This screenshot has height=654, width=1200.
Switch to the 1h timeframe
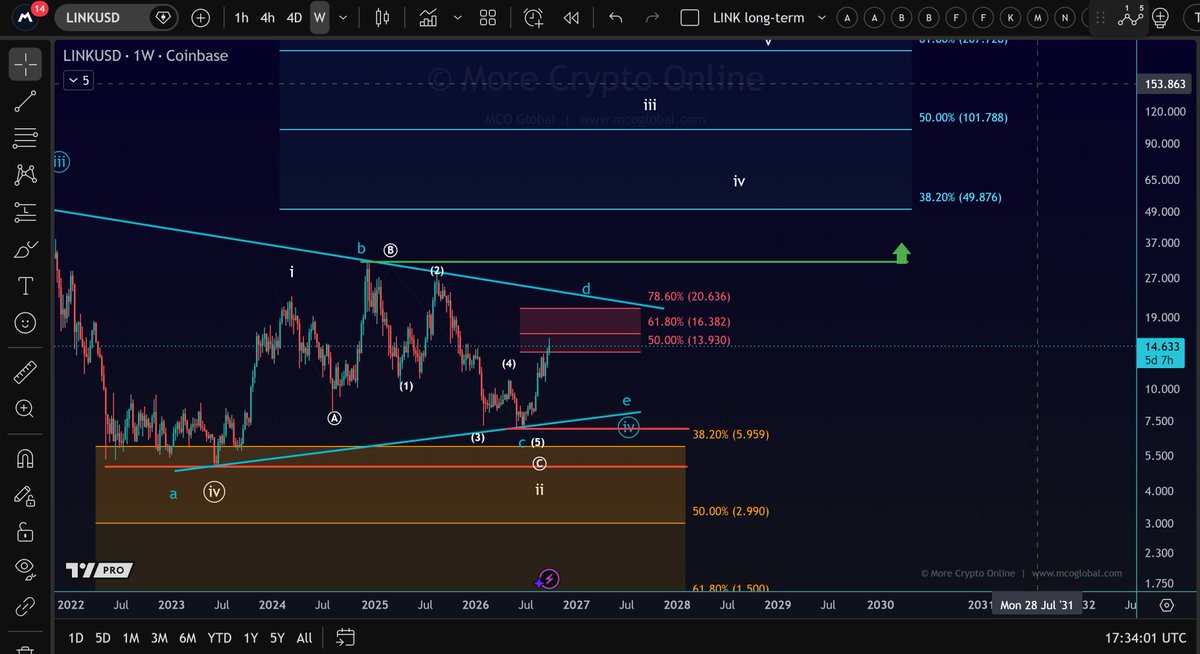point(241,17)
